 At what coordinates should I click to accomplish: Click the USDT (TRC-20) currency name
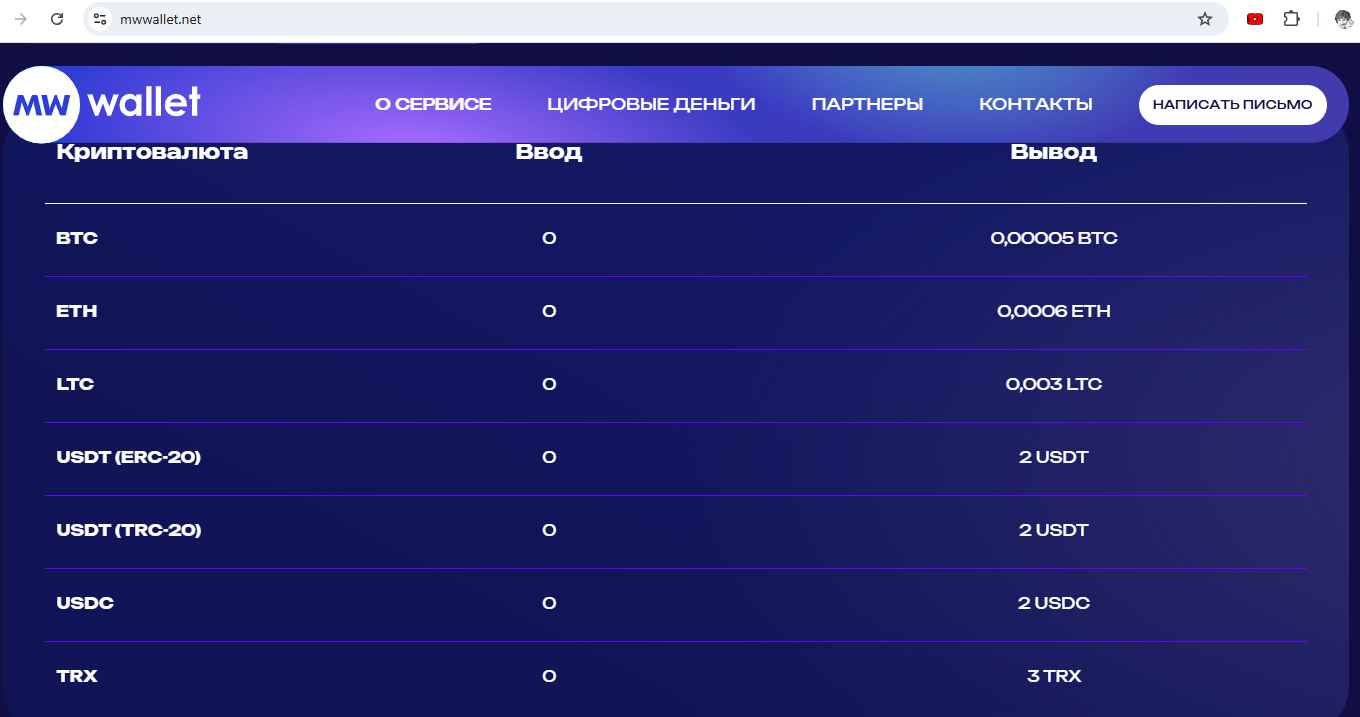pos(129,530)
